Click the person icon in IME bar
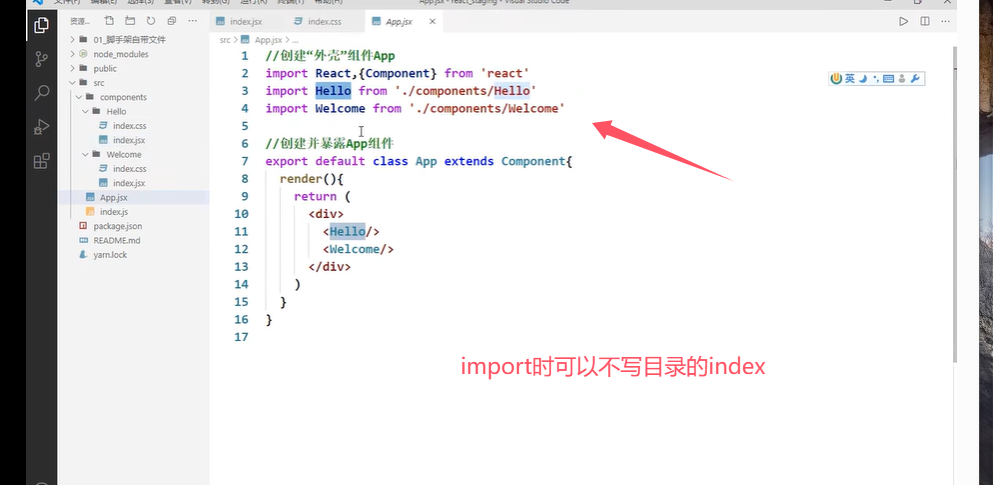 click(902, 79)
